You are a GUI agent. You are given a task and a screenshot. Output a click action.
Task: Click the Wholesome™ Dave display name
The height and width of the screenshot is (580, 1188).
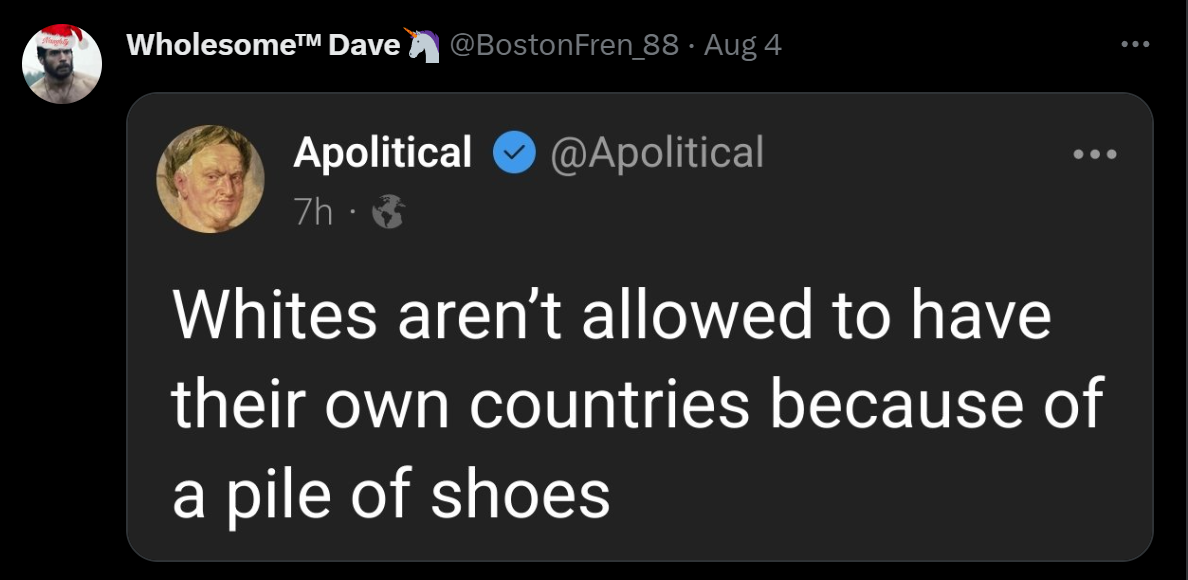pyautogui.click(x=263, y=45)
